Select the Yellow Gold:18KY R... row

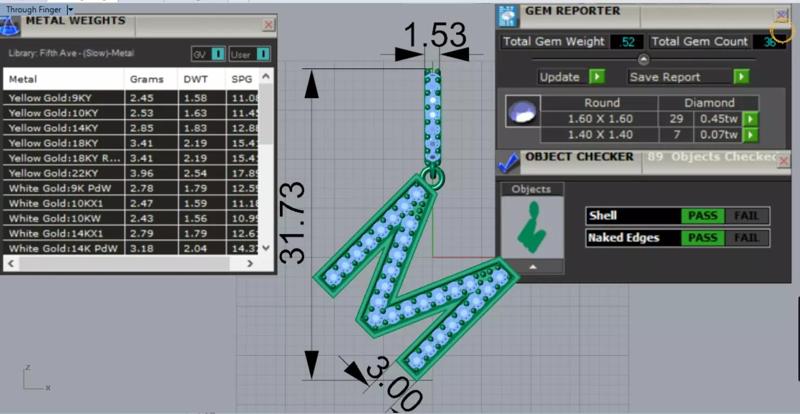point(131,158)
